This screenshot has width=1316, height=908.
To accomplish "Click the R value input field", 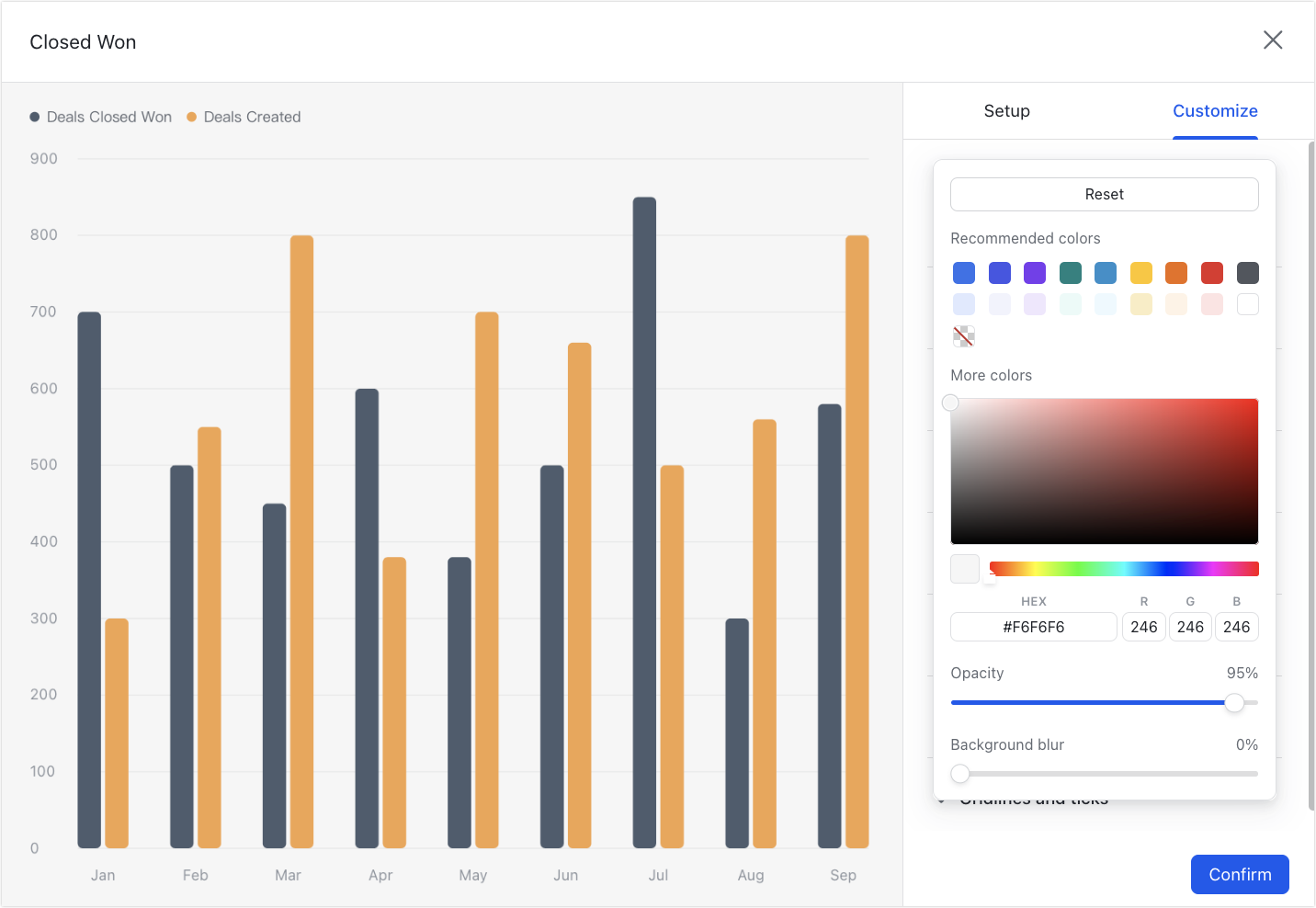I will [x=1144, y=627].
